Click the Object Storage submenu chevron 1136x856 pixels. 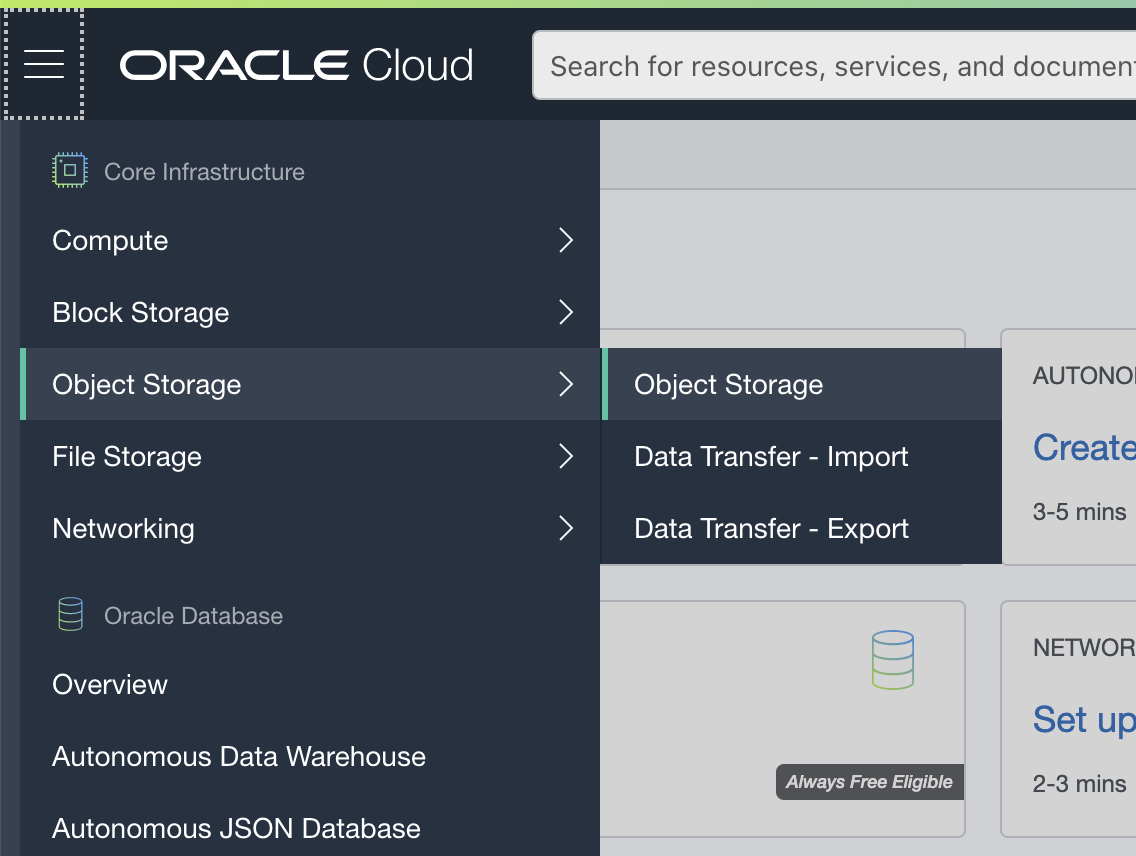coord(566,384)
